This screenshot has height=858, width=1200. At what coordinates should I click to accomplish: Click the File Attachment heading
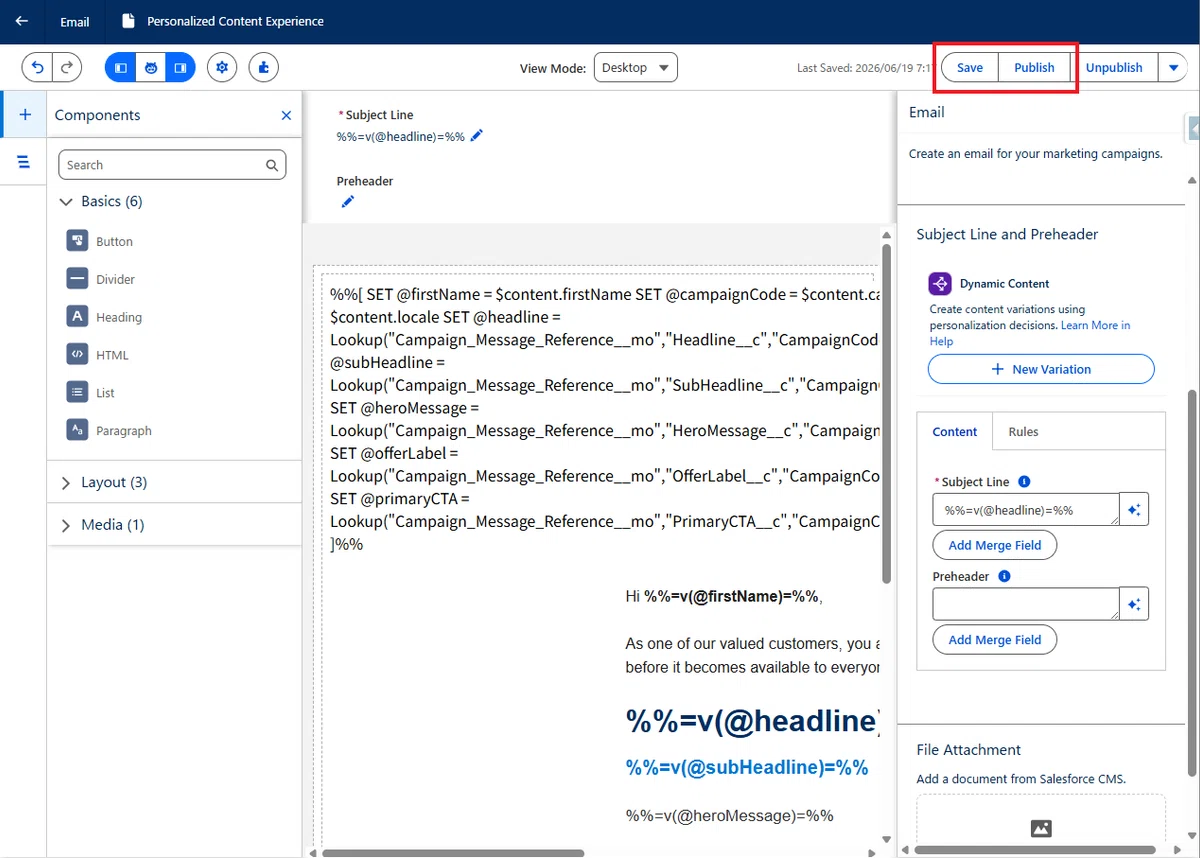[969, 750]
